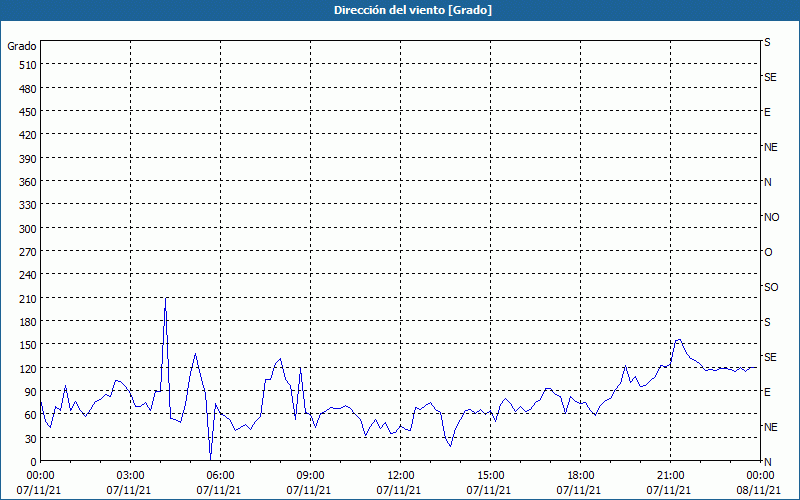
Task: Select the 480 y-axis value
Action: click(x=29, y=89)
